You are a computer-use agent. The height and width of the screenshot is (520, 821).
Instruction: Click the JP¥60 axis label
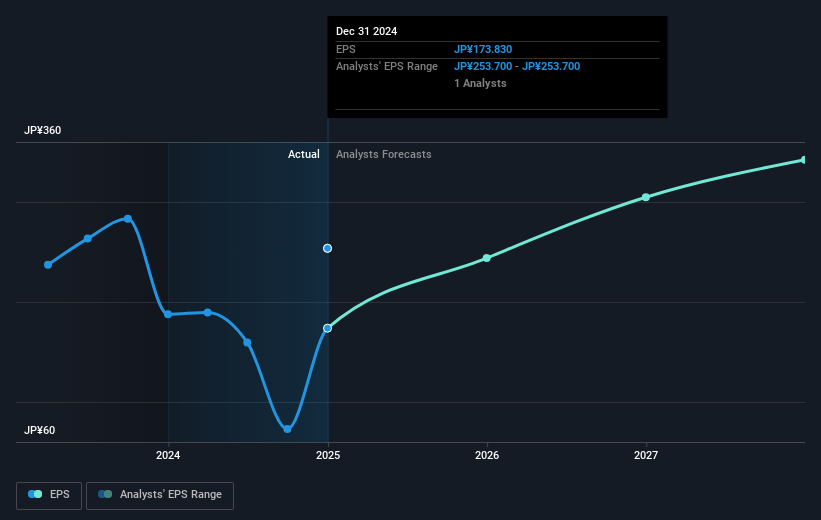(39, 430)
